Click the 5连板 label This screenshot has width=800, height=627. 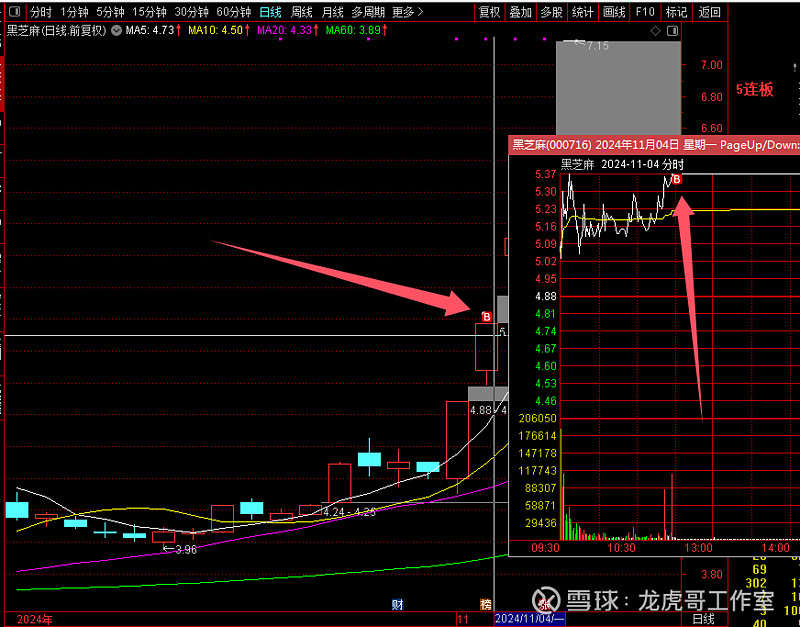(x=755, y=90)
